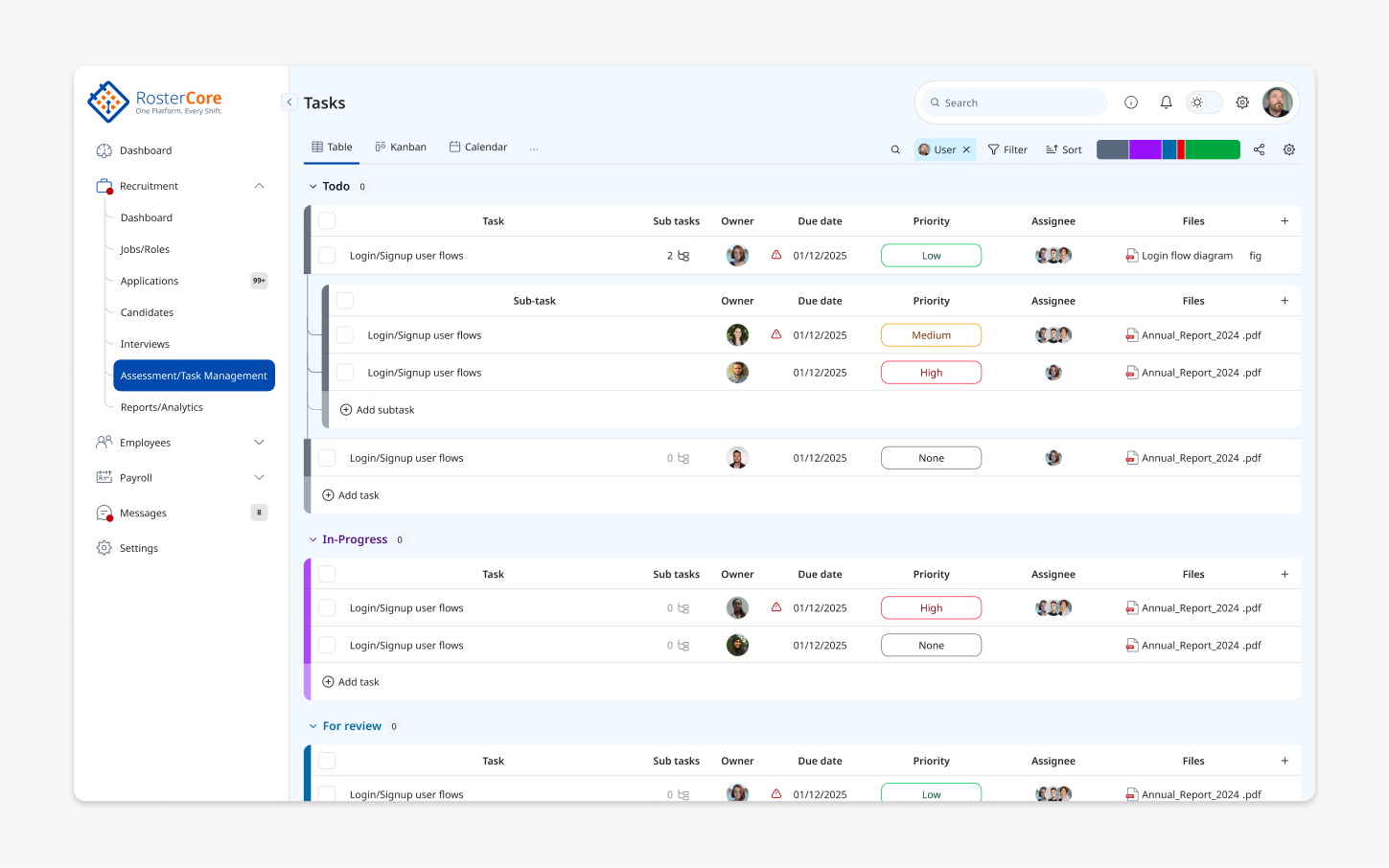This screenshot has width=1389, height=868.
Task: Click the gray segment of the status bar
Action: [x=1113, y=149]
